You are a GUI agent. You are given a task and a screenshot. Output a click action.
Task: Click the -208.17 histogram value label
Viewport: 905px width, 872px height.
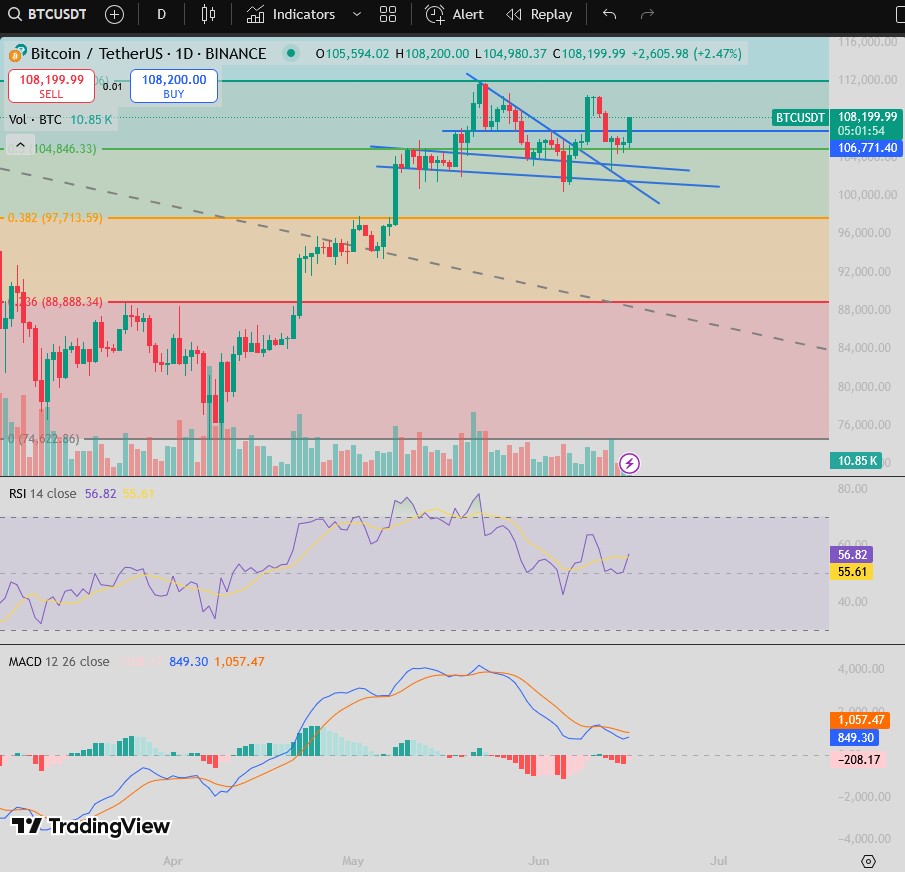click(859, 759)
